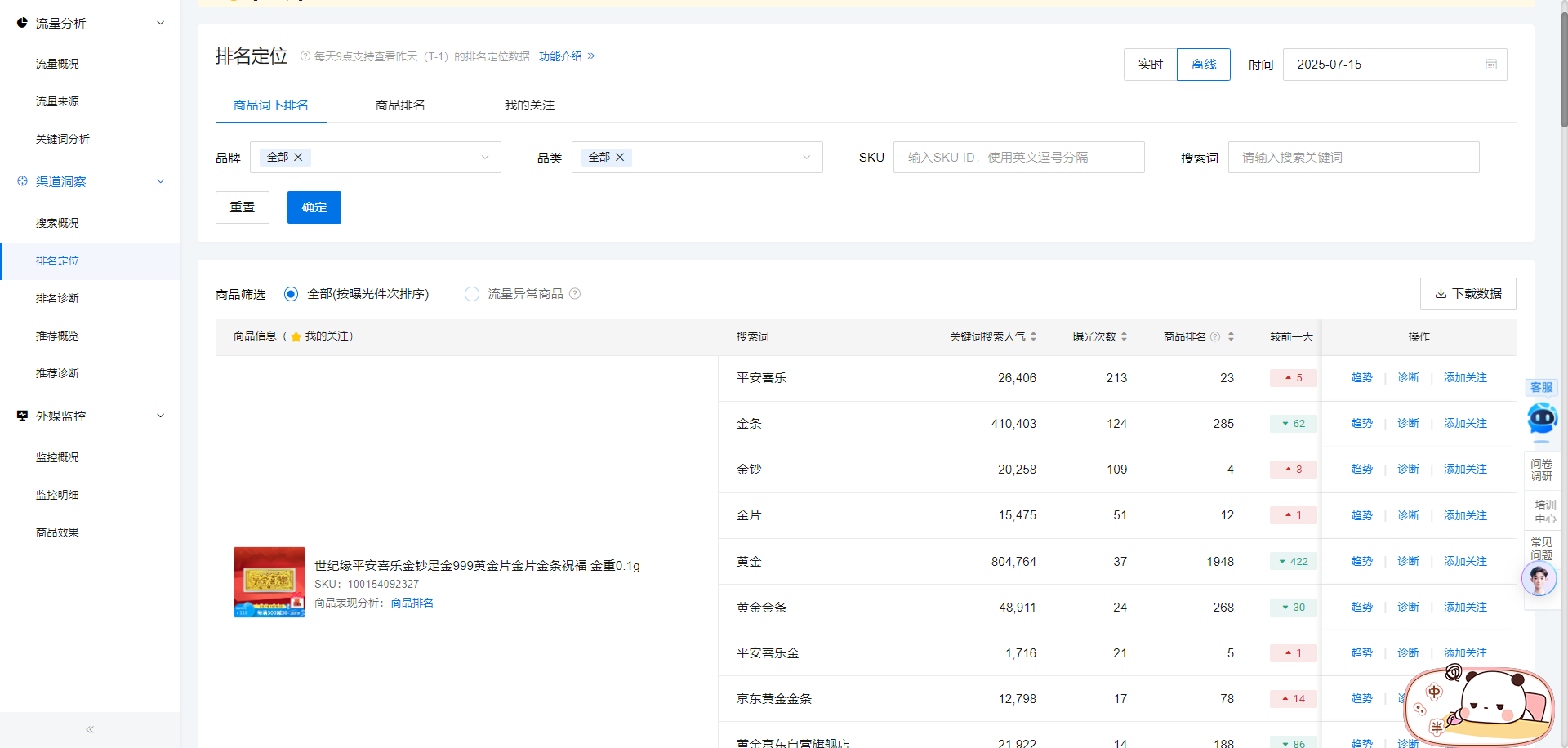1568x748 pixels.
Task: Open the 品类 dropdown list
Action: pyautogui.click(x=806, y=157)
